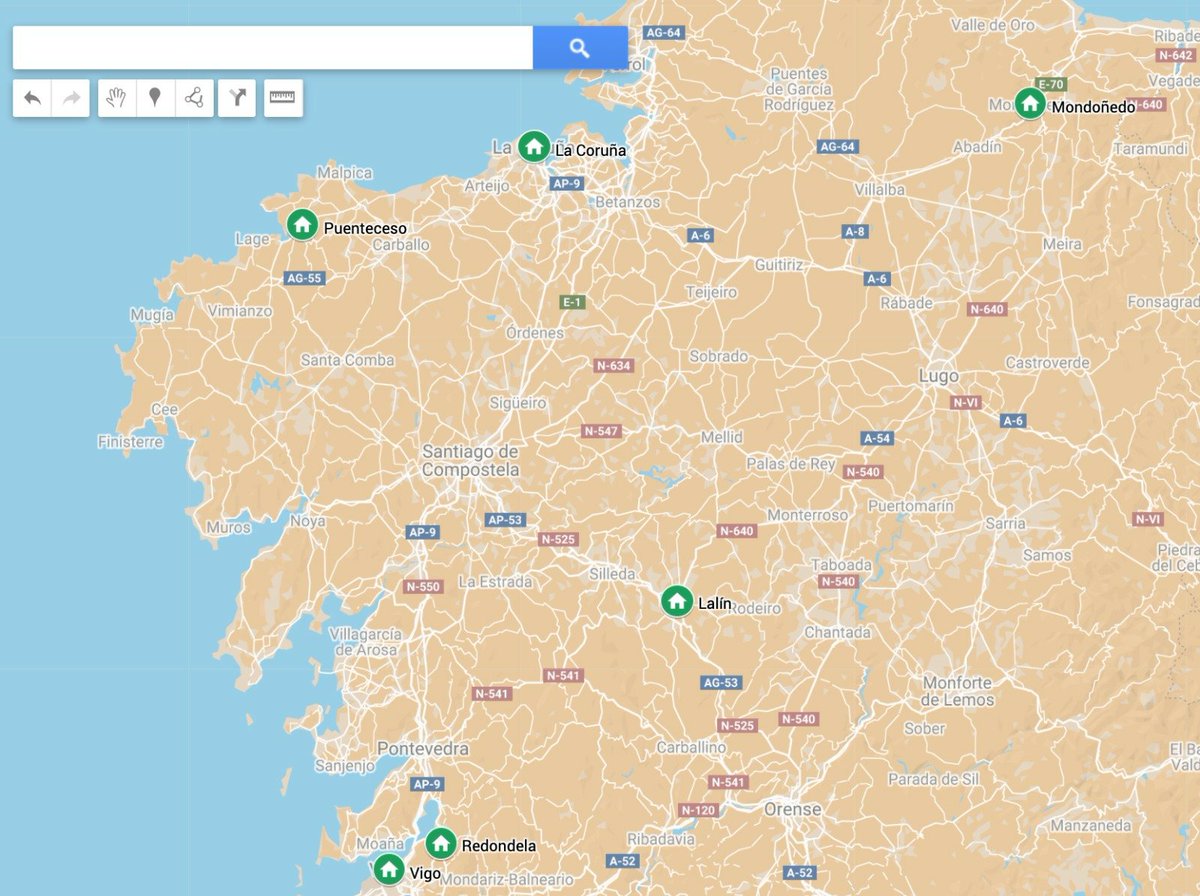
Task: Click the Villagarcía de Arosa label
Action: tap(365, 642)
